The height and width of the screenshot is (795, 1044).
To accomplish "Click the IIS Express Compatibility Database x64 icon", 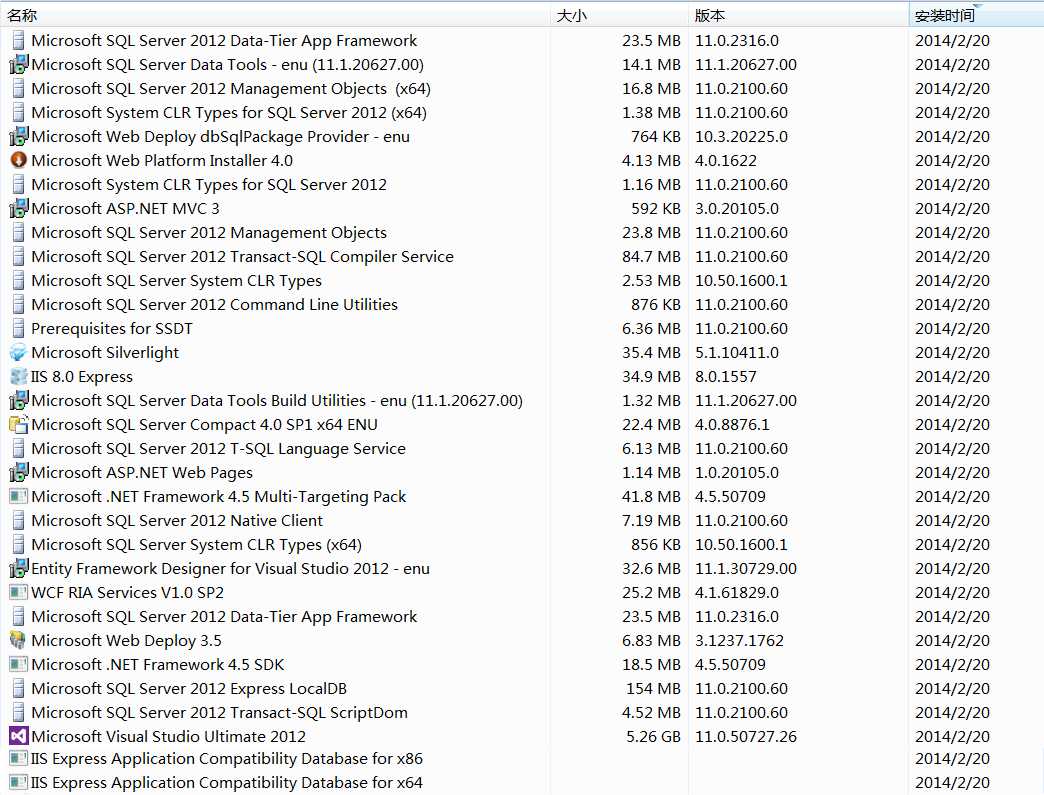I will pos(19,782).
